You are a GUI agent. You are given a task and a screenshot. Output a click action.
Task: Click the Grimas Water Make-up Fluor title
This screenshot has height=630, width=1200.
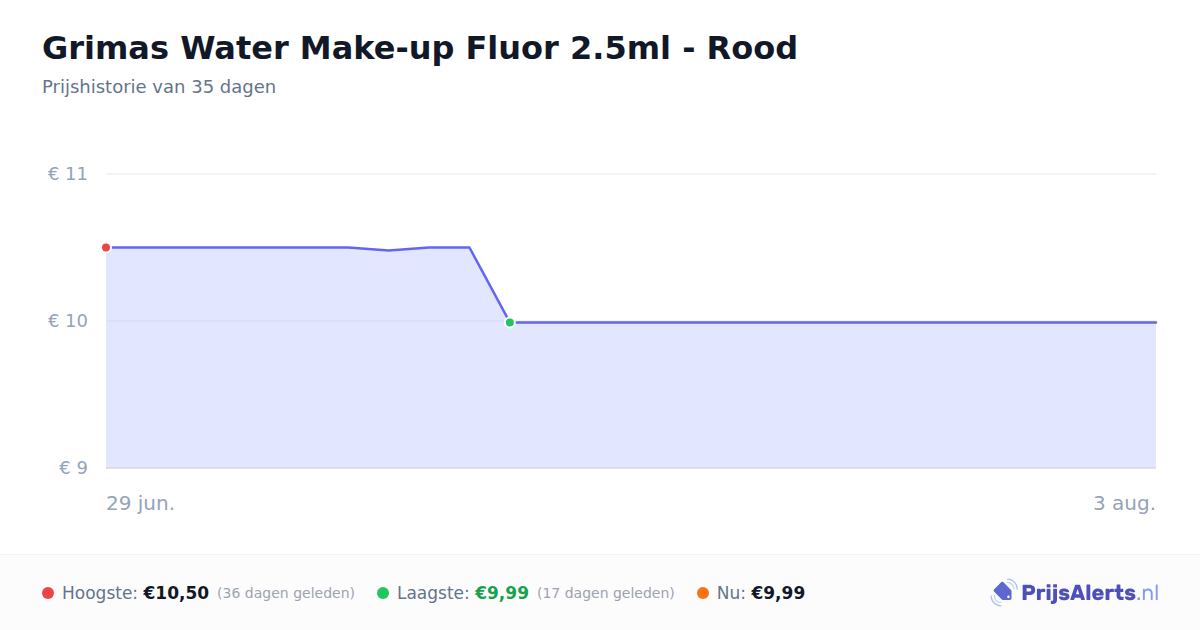click(420, 48)
